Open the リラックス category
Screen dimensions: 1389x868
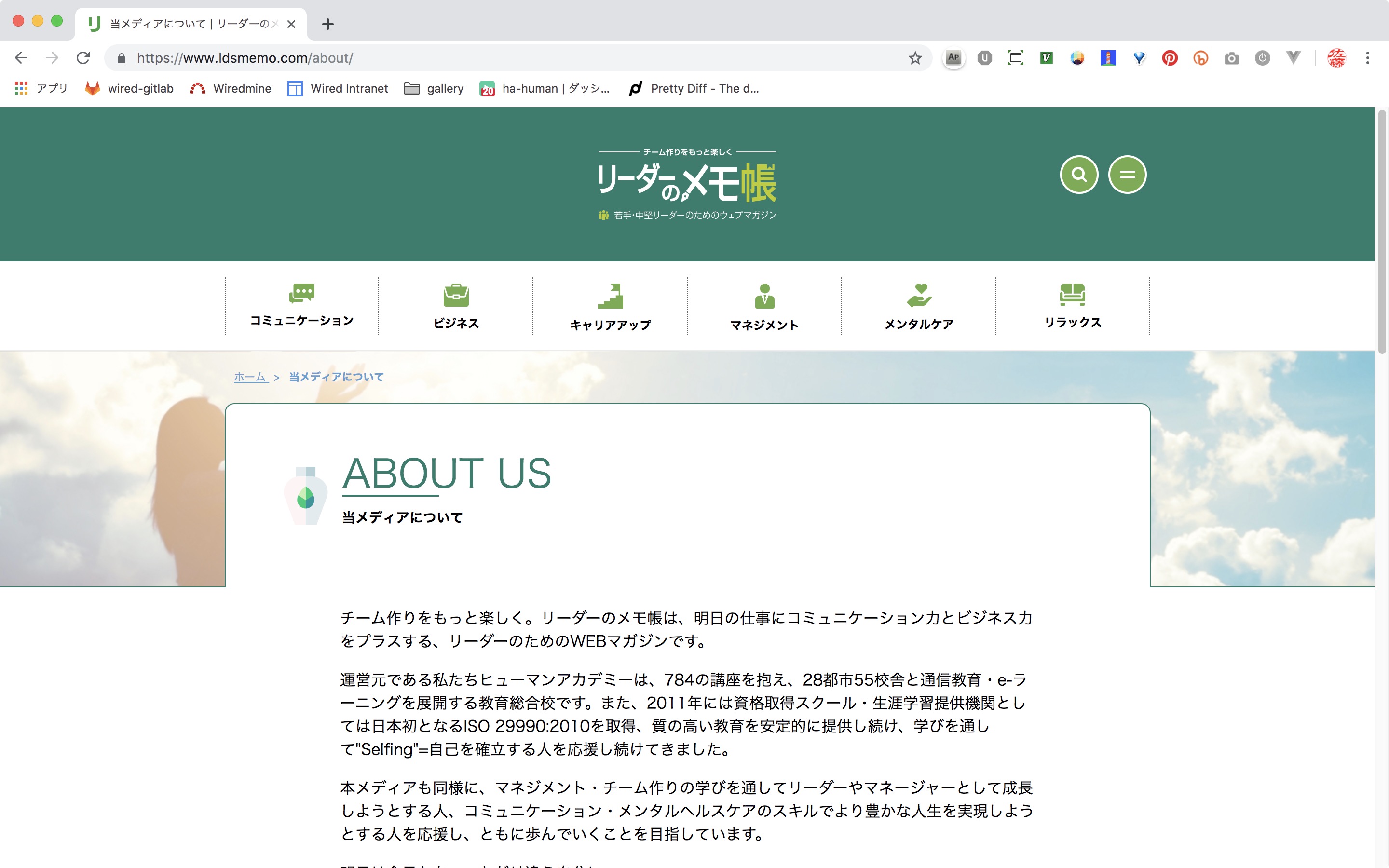[x=1073, y=305]
